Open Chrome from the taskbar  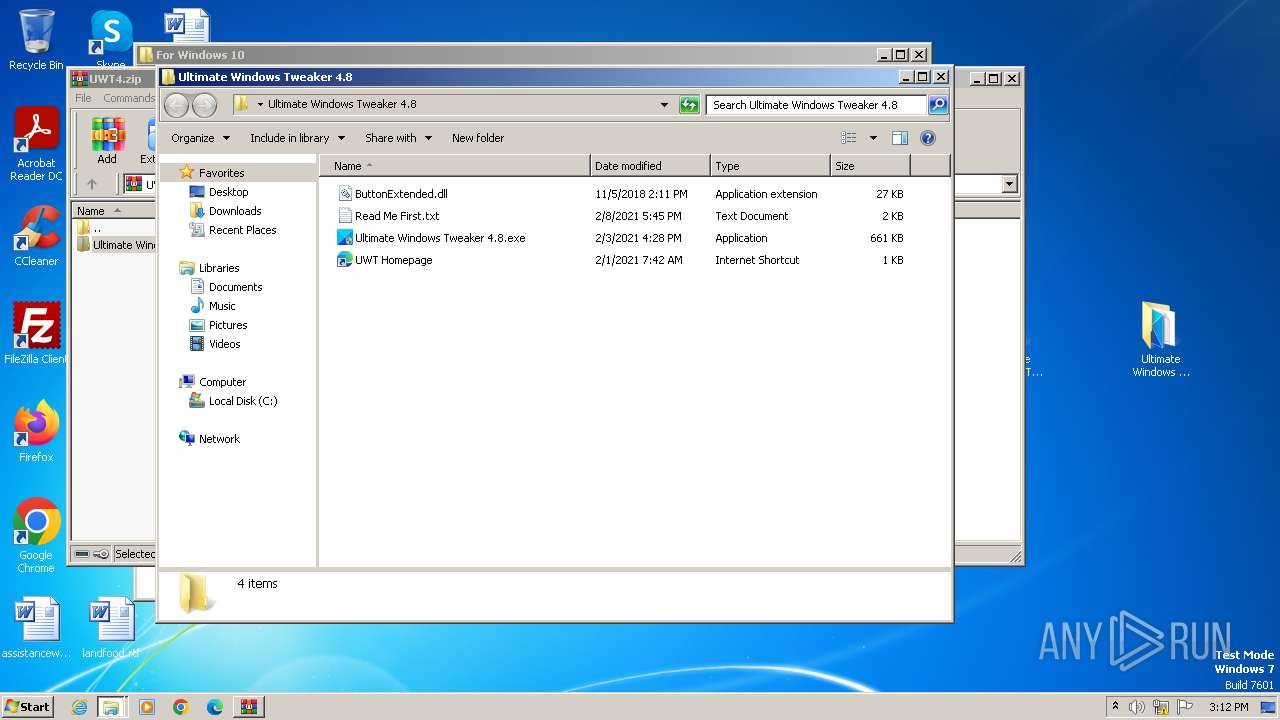pos(181,707)
